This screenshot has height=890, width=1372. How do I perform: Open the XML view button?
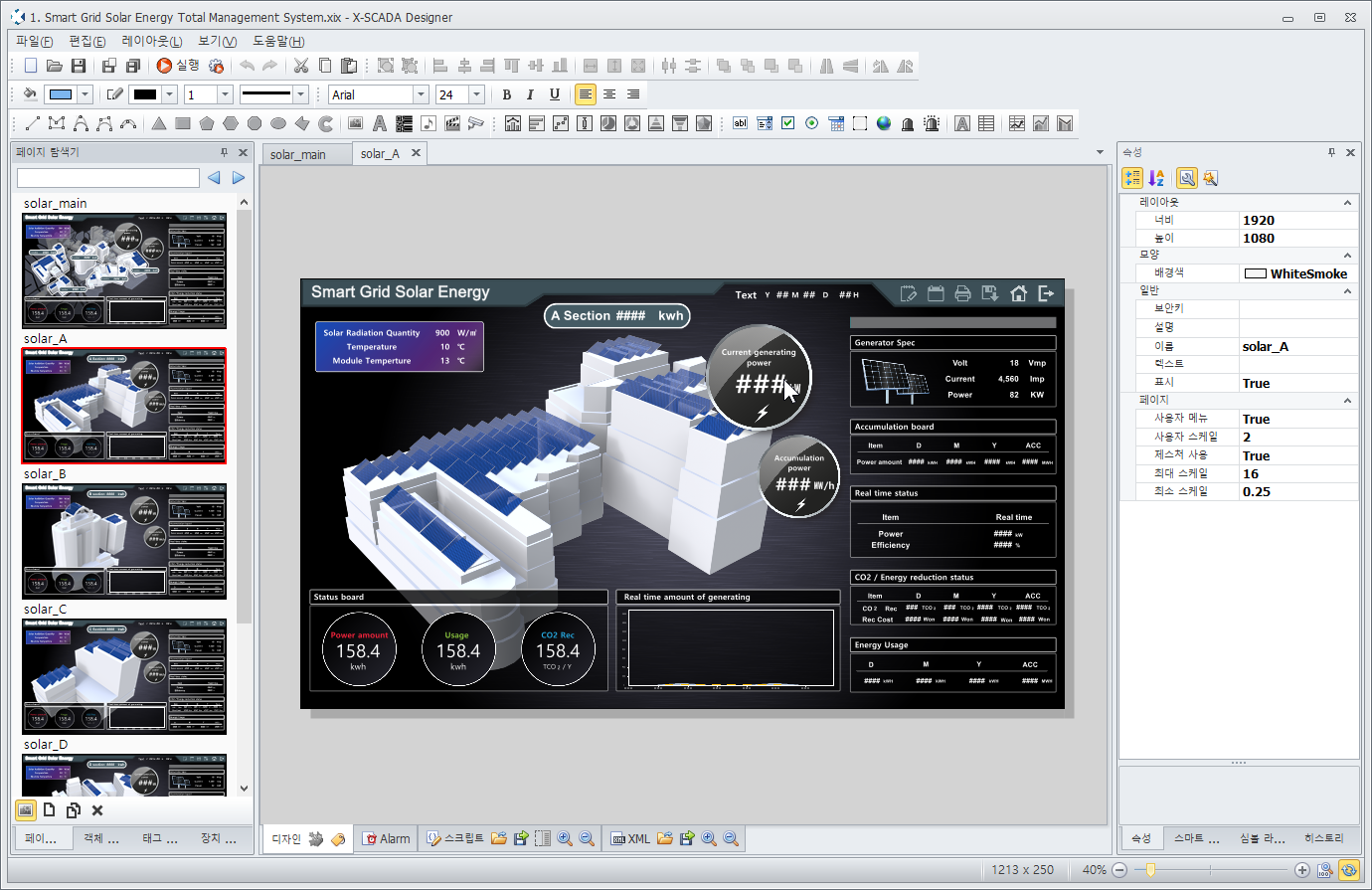(x=630, y=838)
